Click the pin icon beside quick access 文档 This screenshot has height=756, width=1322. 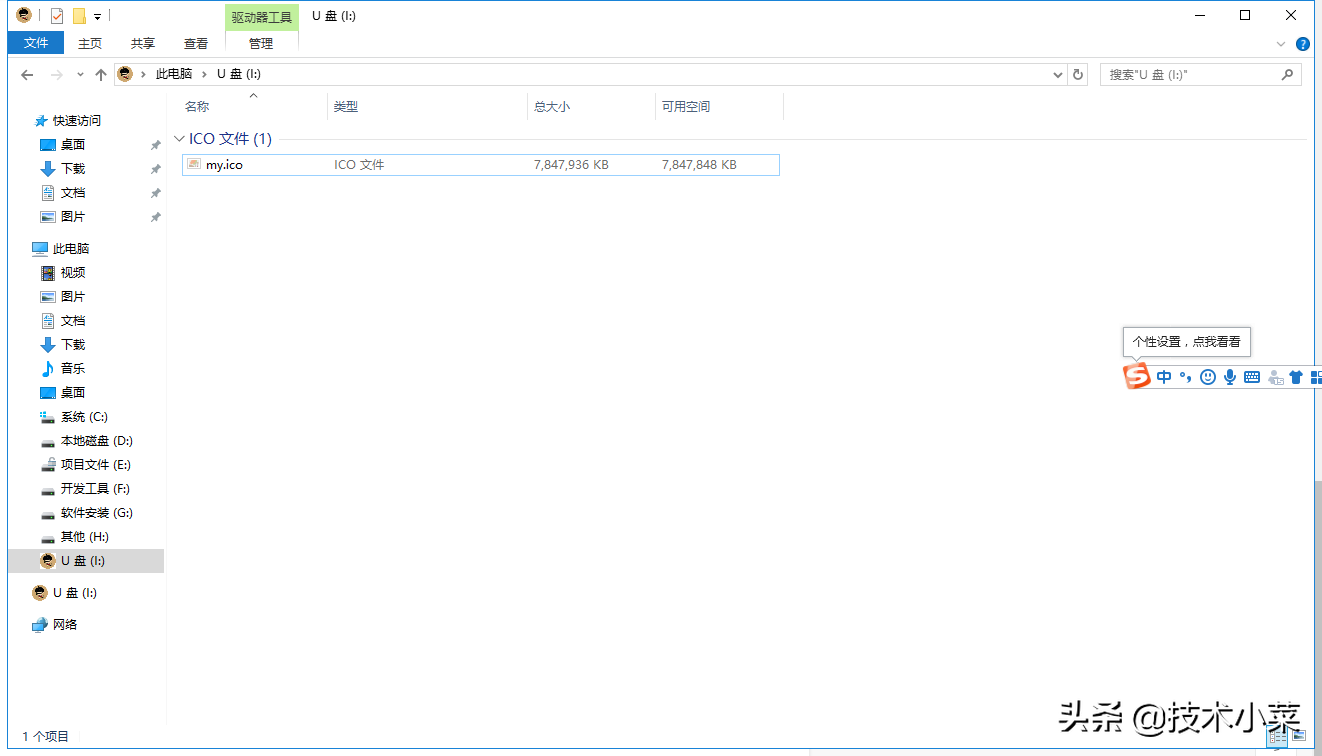155,193
